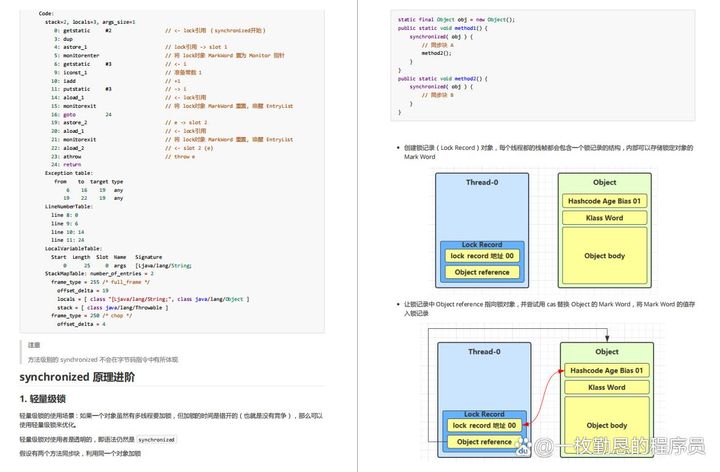Image resolution: width=720 pixels, height=472 pixels.
Task: Click the "line 9: 6" entry
Action: point(65,224)
